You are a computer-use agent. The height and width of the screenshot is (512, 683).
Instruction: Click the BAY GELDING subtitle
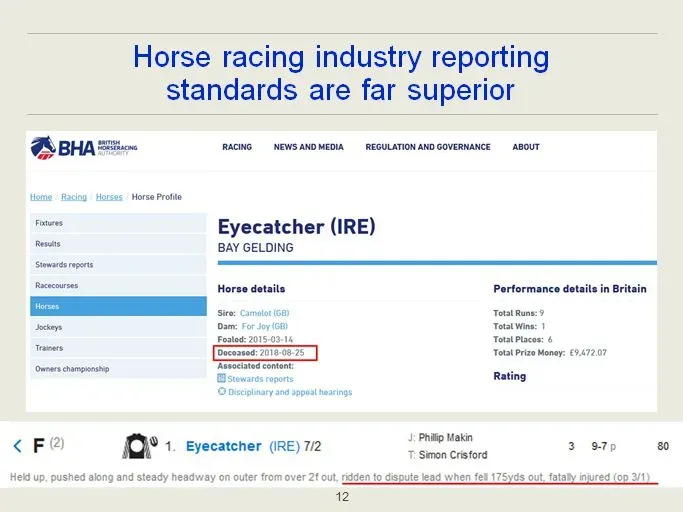256,248
